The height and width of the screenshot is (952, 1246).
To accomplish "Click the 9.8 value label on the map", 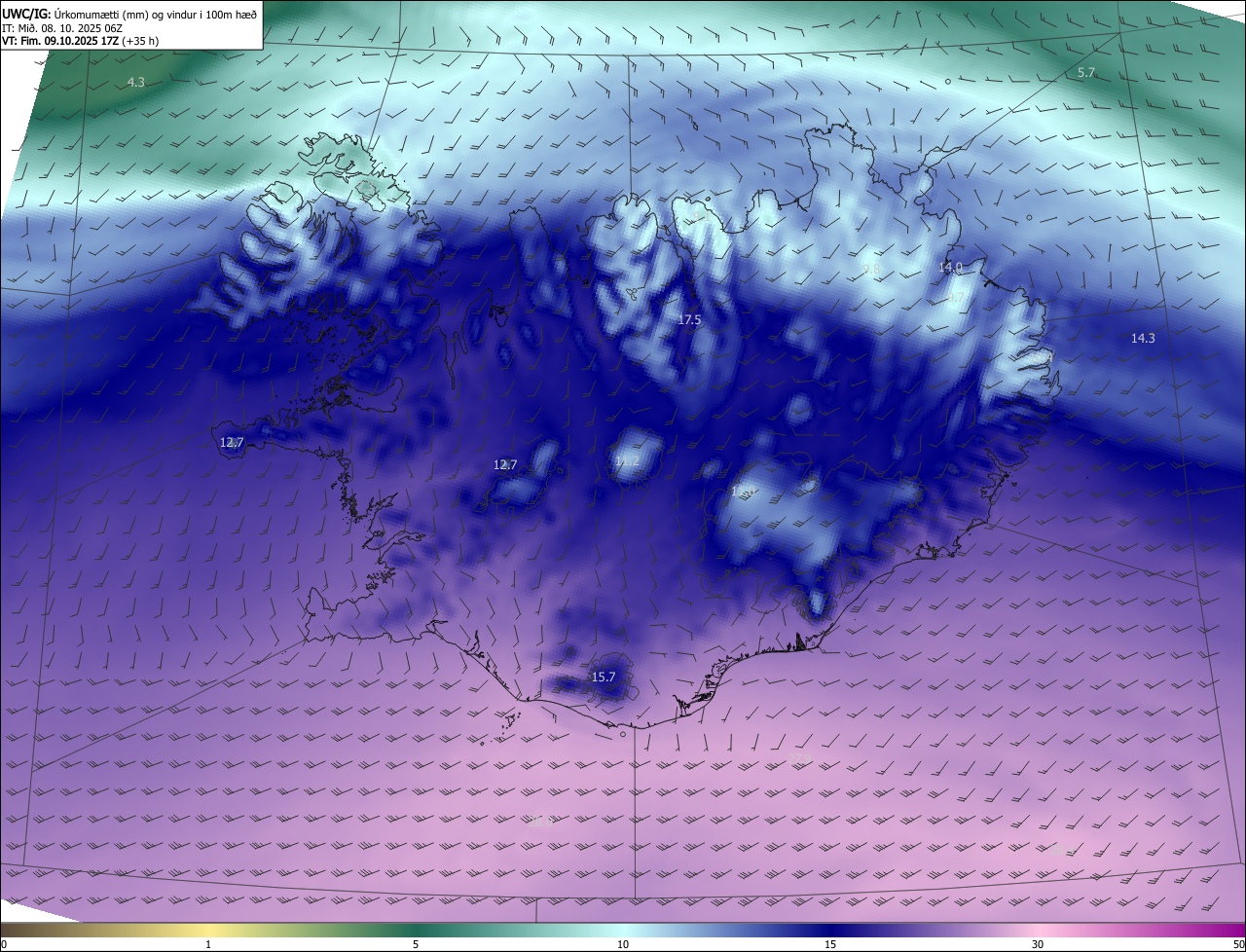I will pyautogui.click(x=871, y=270).
